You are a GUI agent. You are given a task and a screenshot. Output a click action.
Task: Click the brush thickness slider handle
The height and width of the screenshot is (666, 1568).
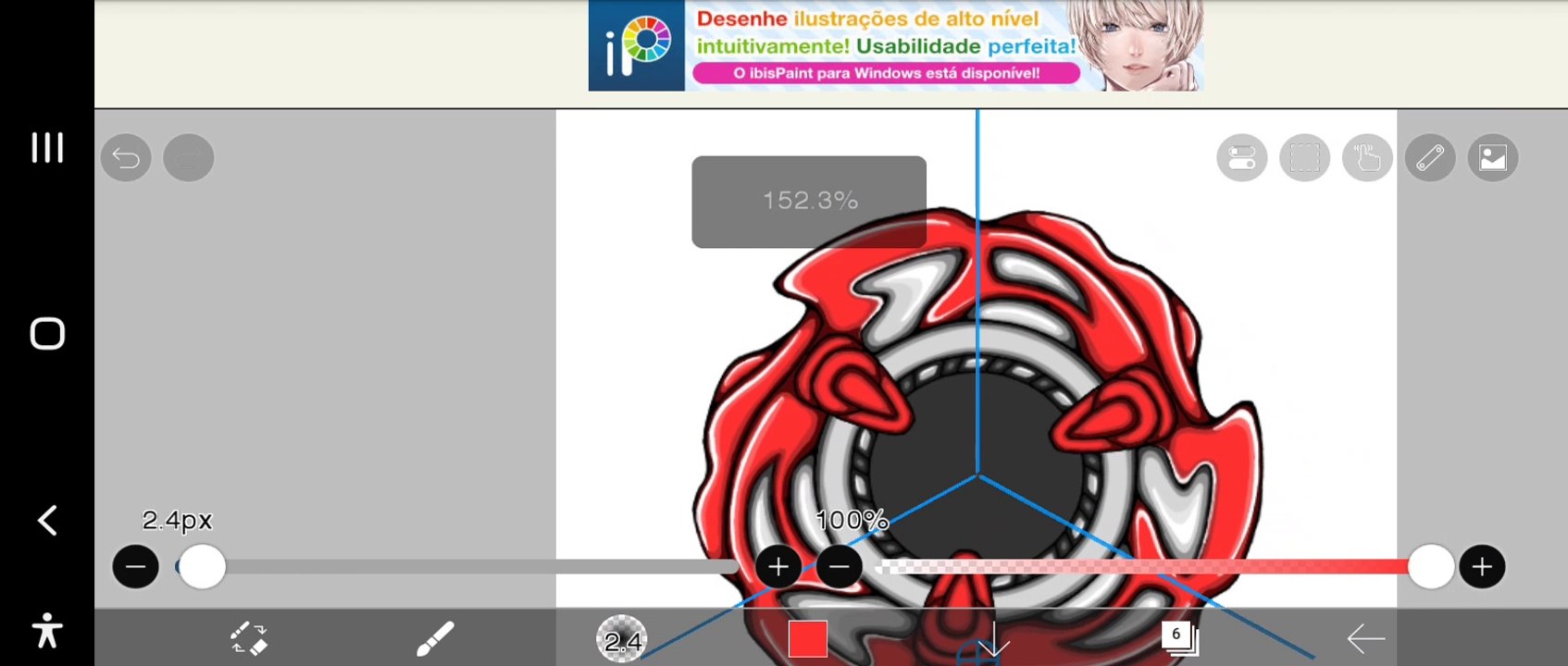click(202, 567)
